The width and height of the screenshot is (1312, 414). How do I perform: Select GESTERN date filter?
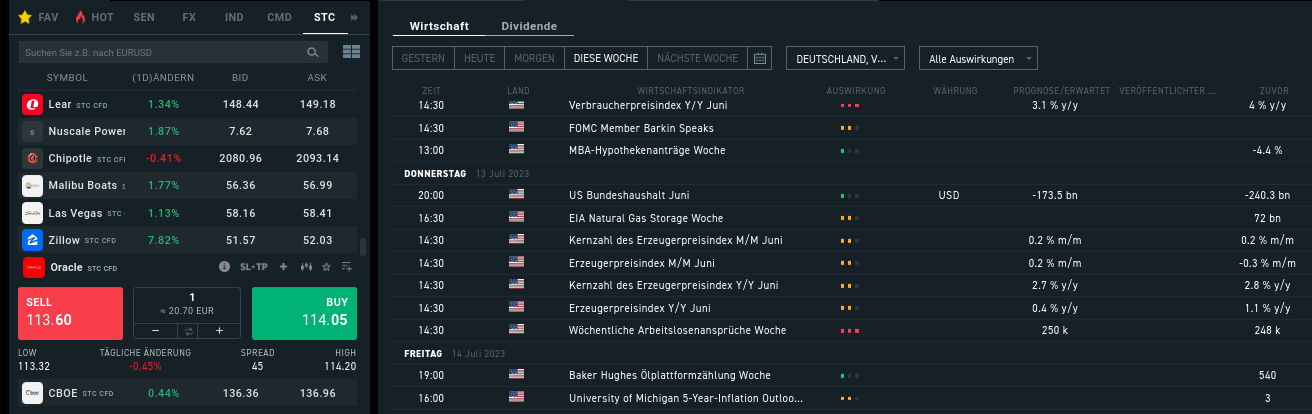pyautogui.click(x=423, y=58)
